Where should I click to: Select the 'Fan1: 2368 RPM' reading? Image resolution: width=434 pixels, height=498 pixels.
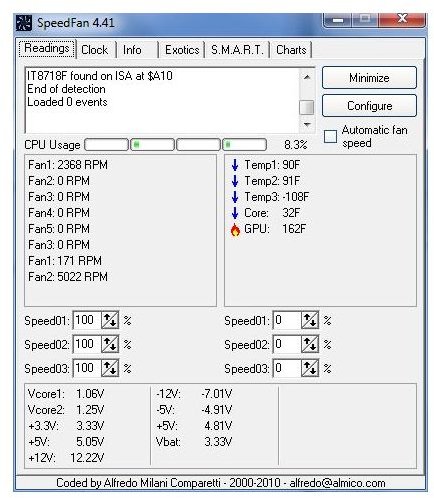point(68,165)
